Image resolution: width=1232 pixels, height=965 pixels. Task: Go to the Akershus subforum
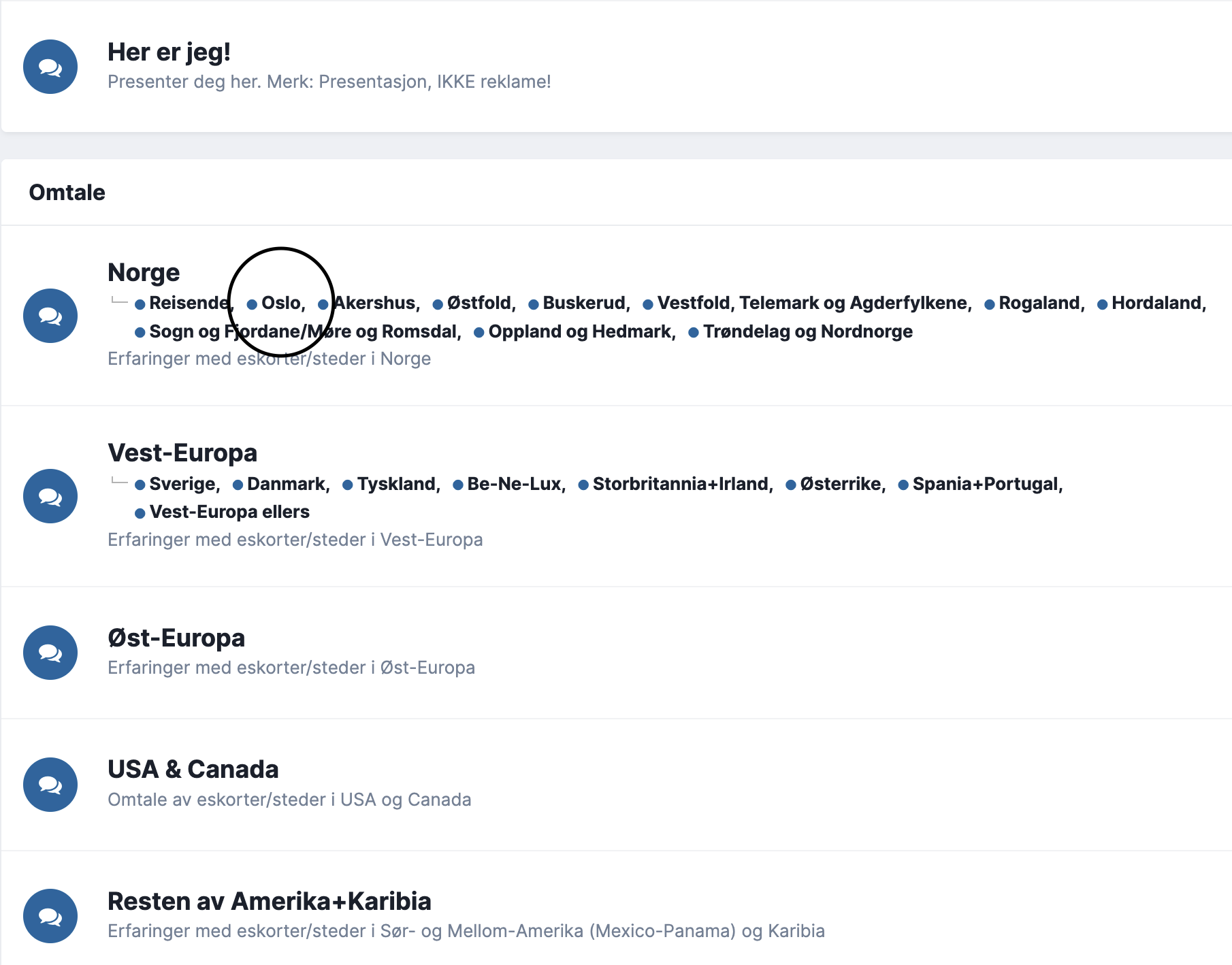[x=376, y=303]
